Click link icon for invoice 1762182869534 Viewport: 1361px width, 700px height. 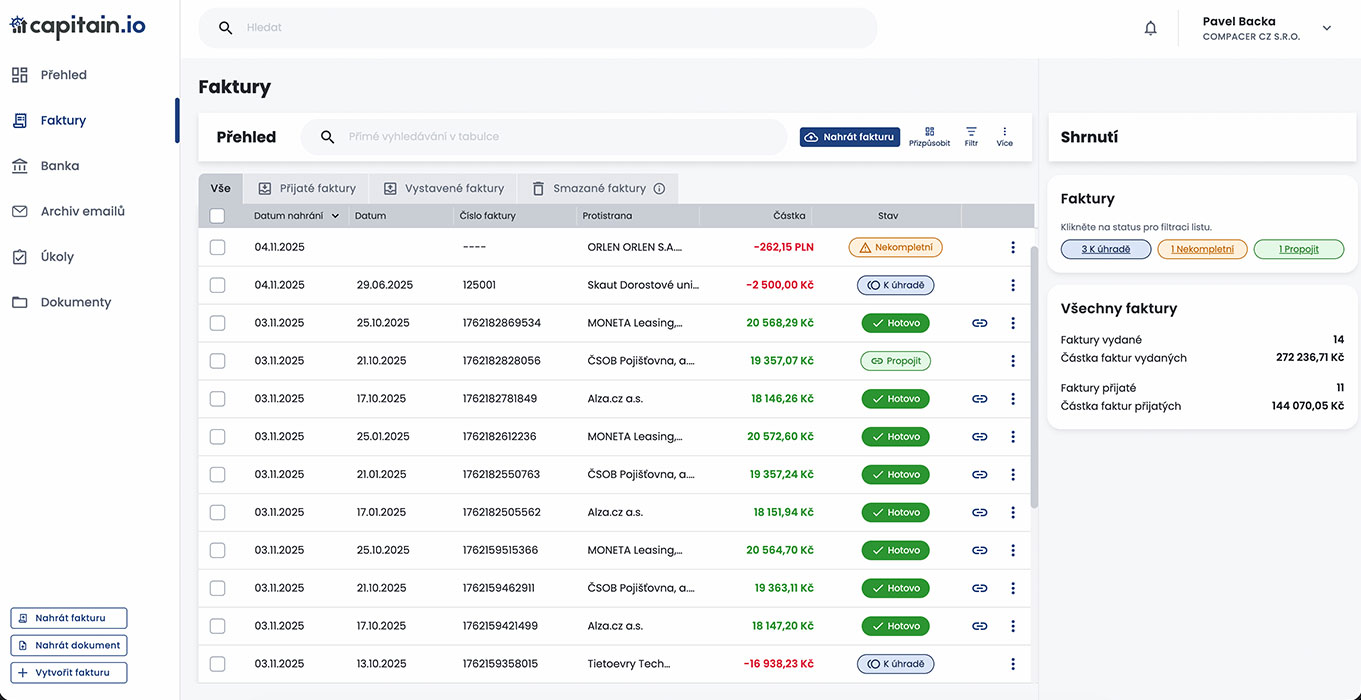point(979,323)
